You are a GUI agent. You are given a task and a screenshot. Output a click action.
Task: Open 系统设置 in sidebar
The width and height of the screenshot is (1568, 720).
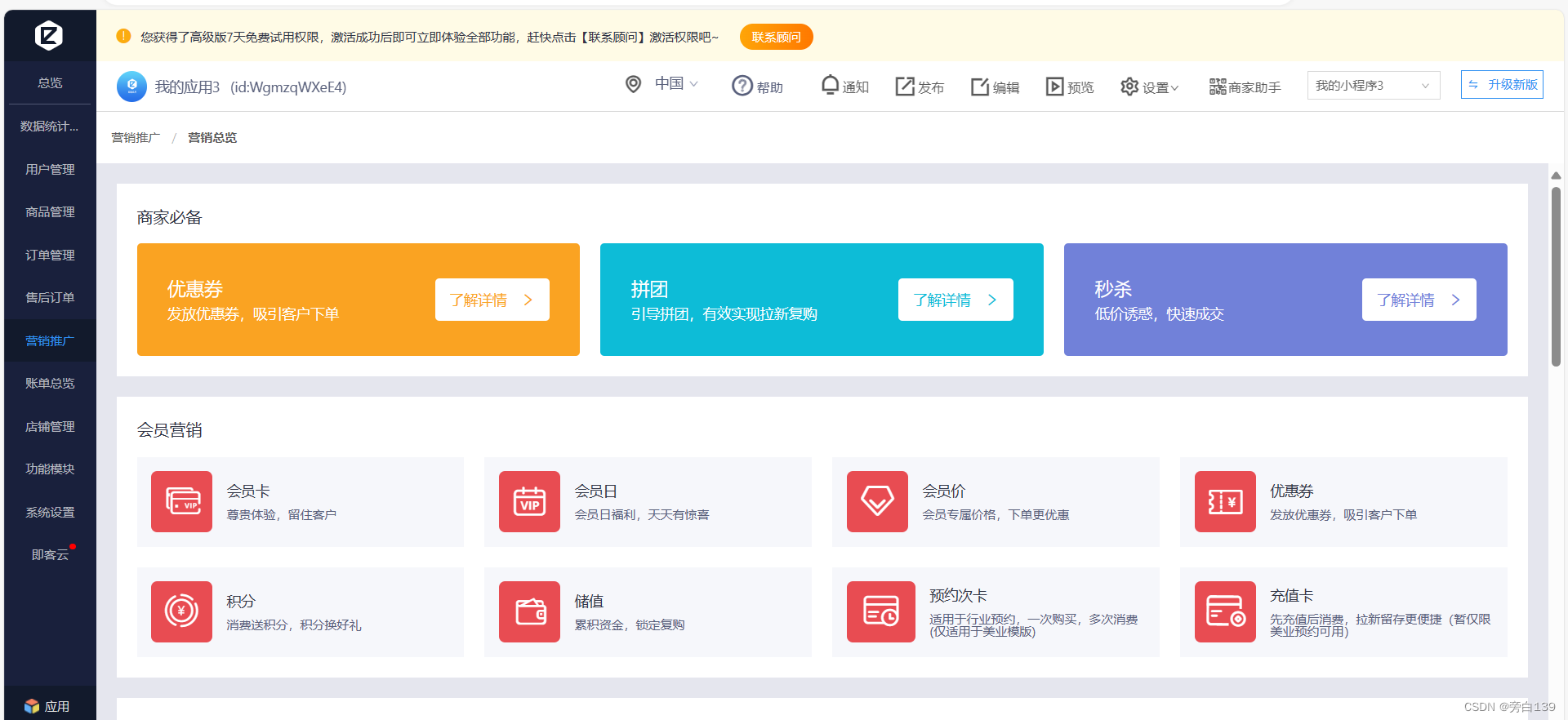50,512
